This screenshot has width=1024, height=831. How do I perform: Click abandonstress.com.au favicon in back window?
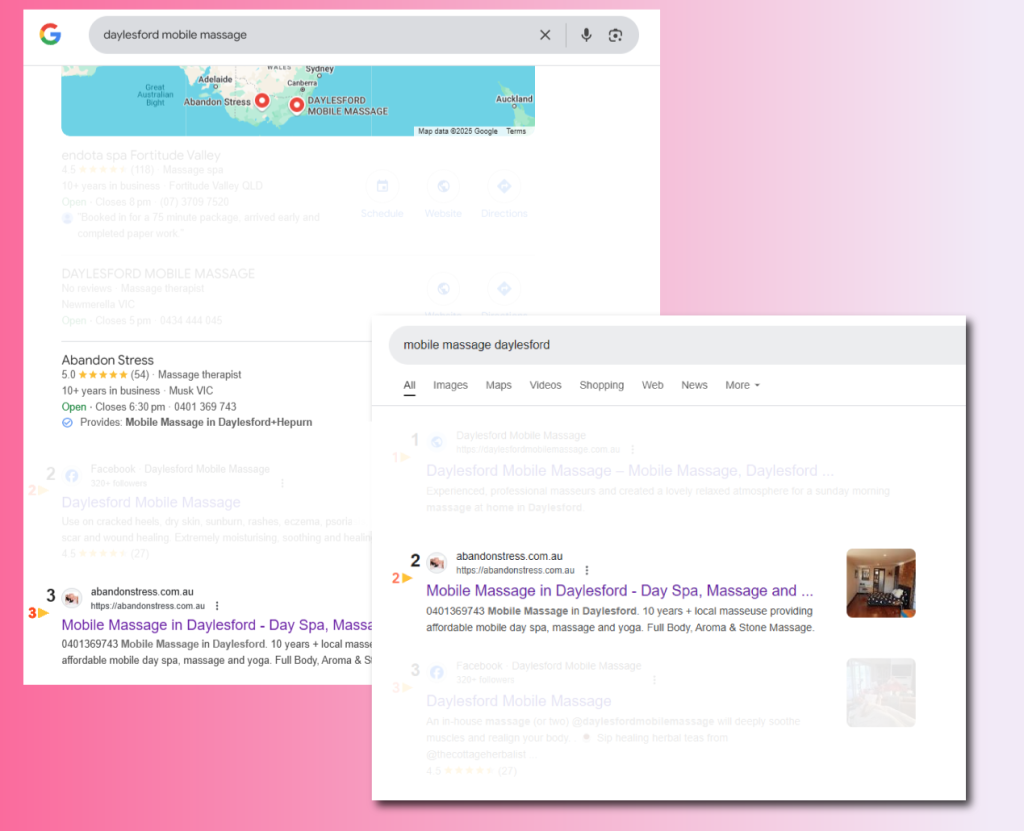(72, 598)
